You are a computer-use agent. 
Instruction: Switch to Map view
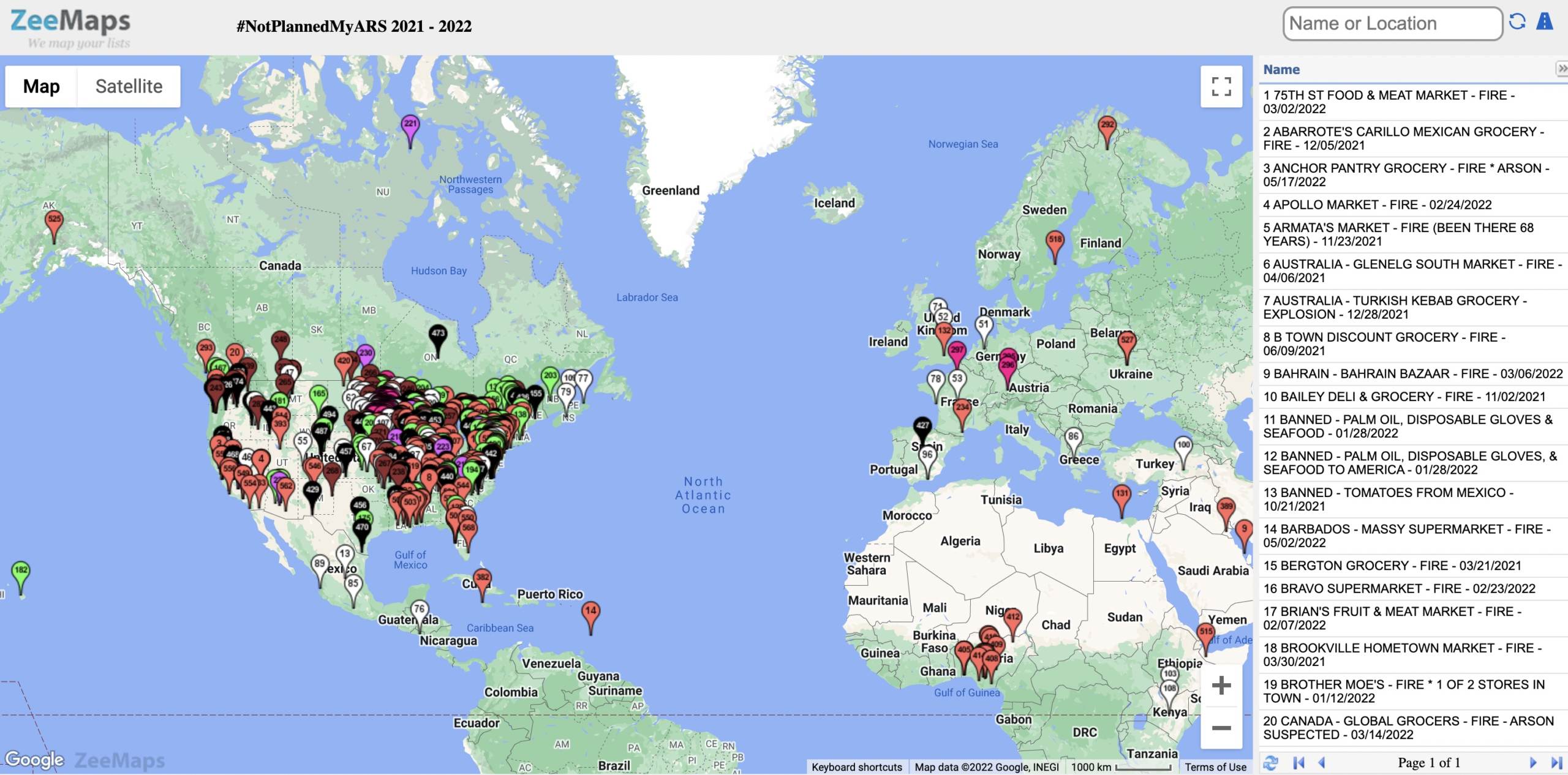click(x=41, y=86)
